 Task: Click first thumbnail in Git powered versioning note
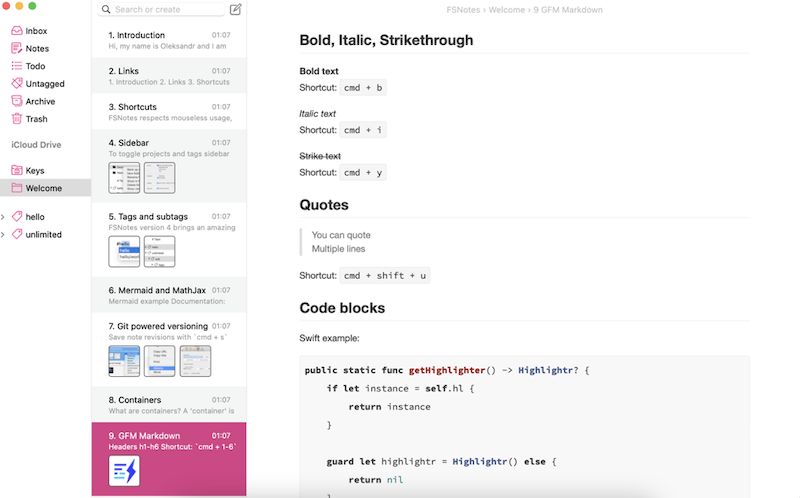[124, 361]
